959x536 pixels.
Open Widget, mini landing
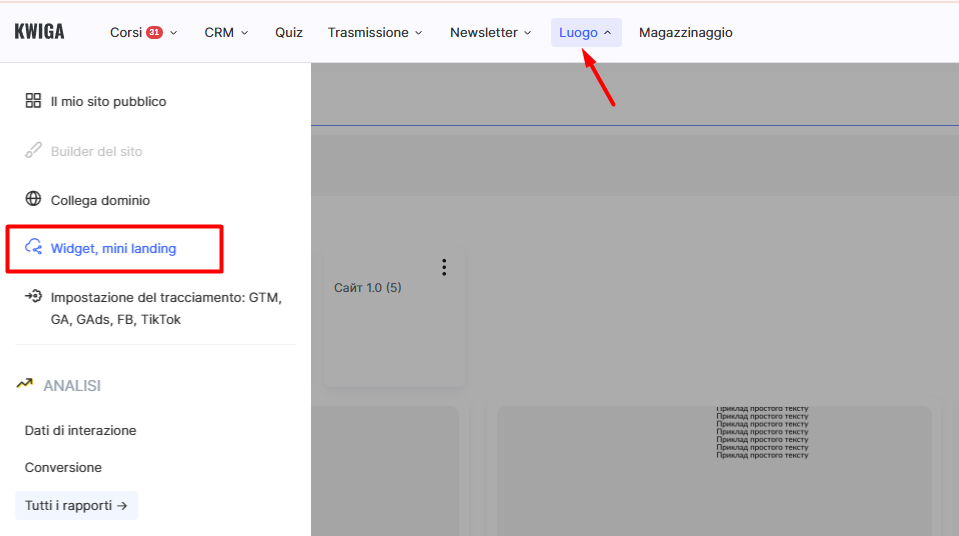click(113, 248)
